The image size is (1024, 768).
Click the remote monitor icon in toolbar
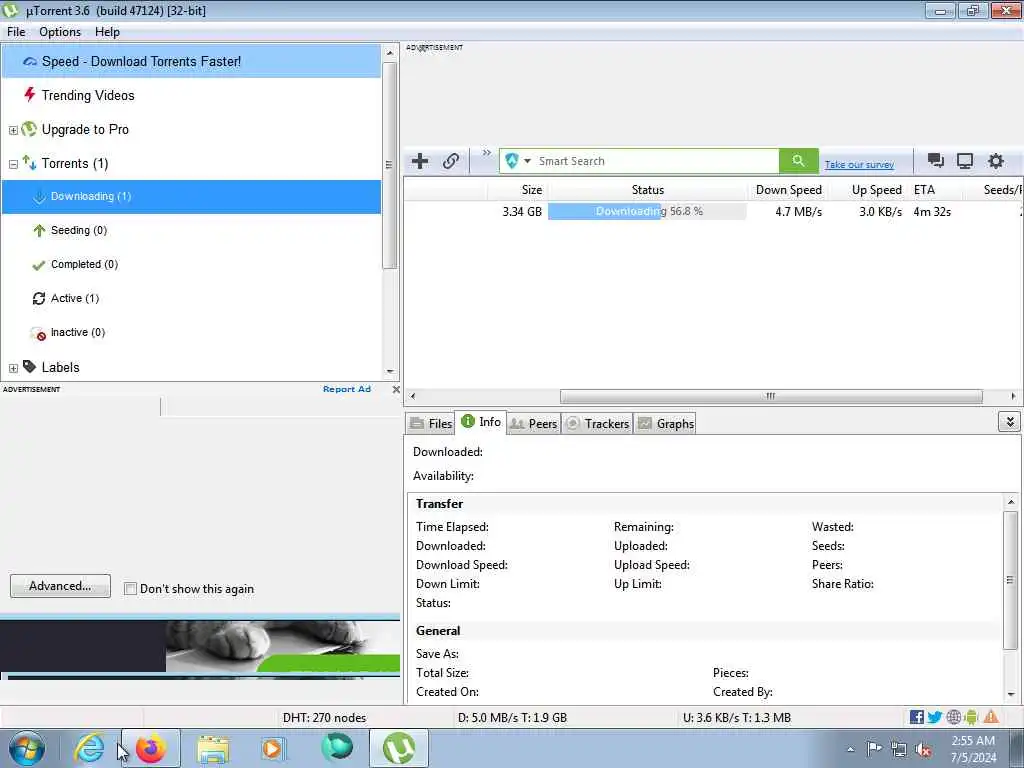coord(965,161)
